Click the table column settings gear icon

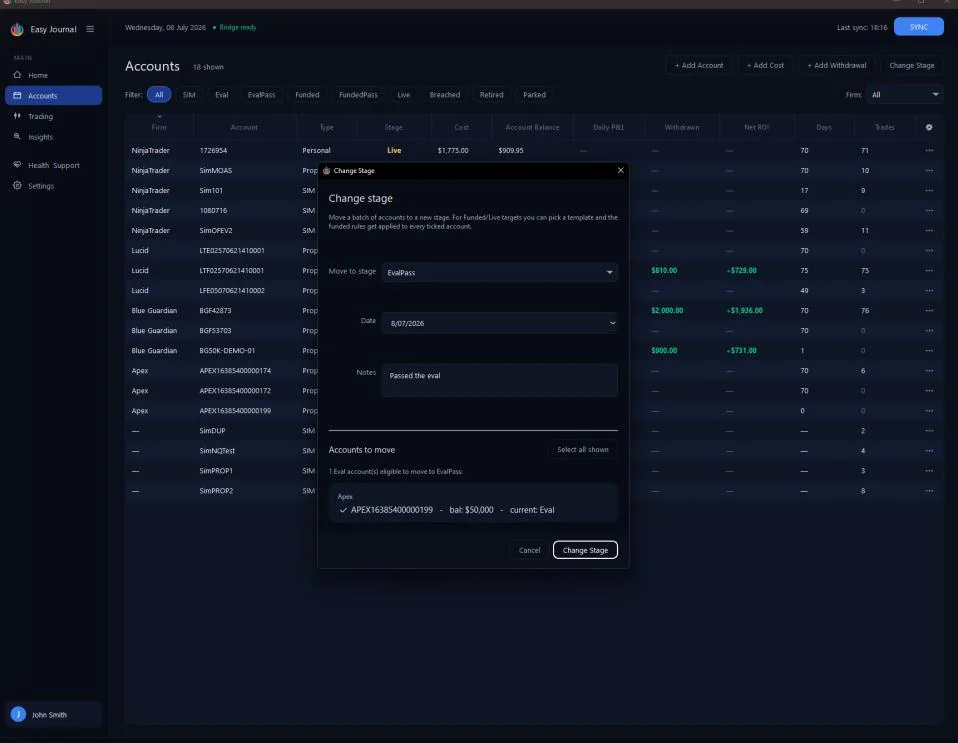(929, 127)
